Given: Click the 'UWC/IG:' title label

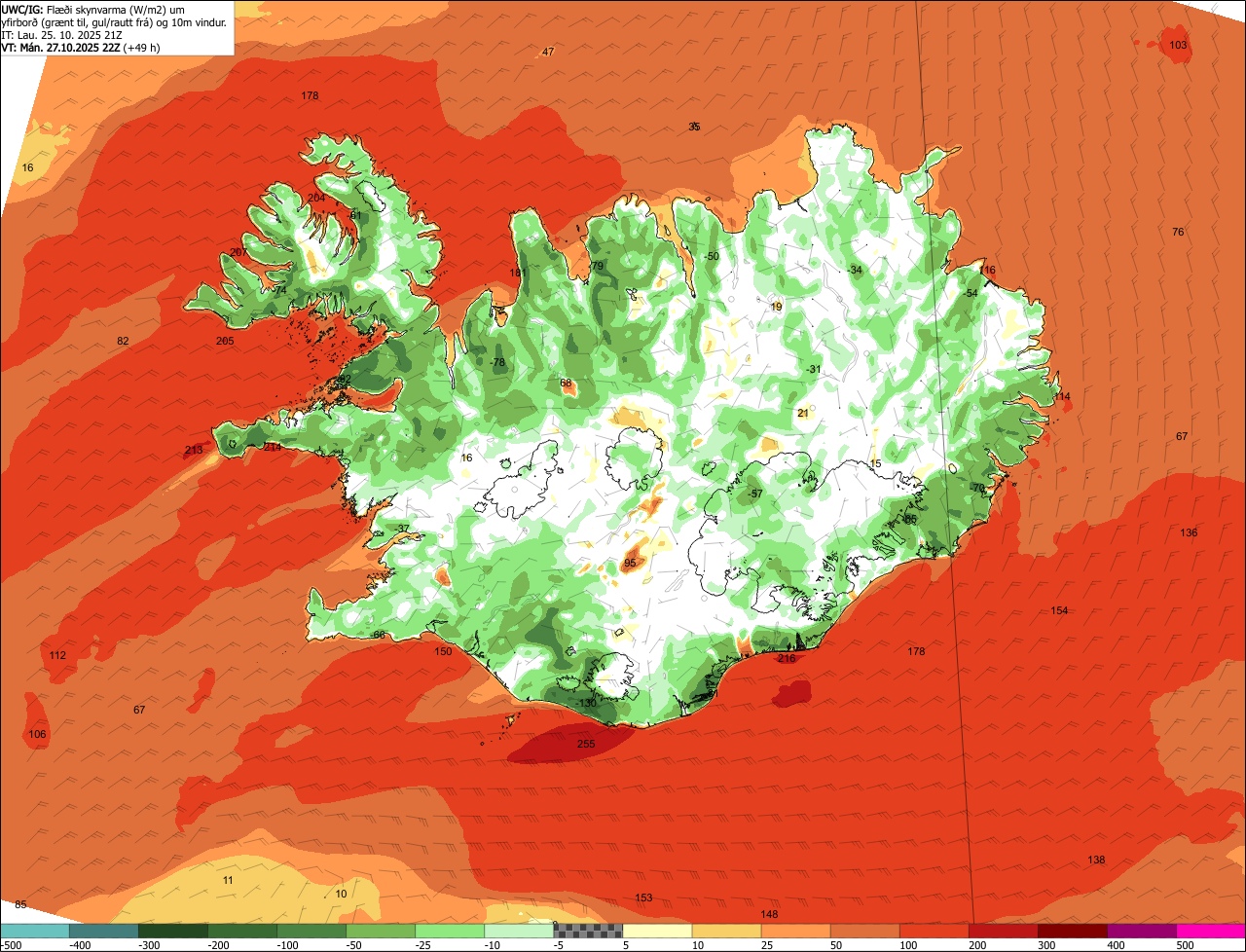Looking at the screenshot, I should coord(22,9).
